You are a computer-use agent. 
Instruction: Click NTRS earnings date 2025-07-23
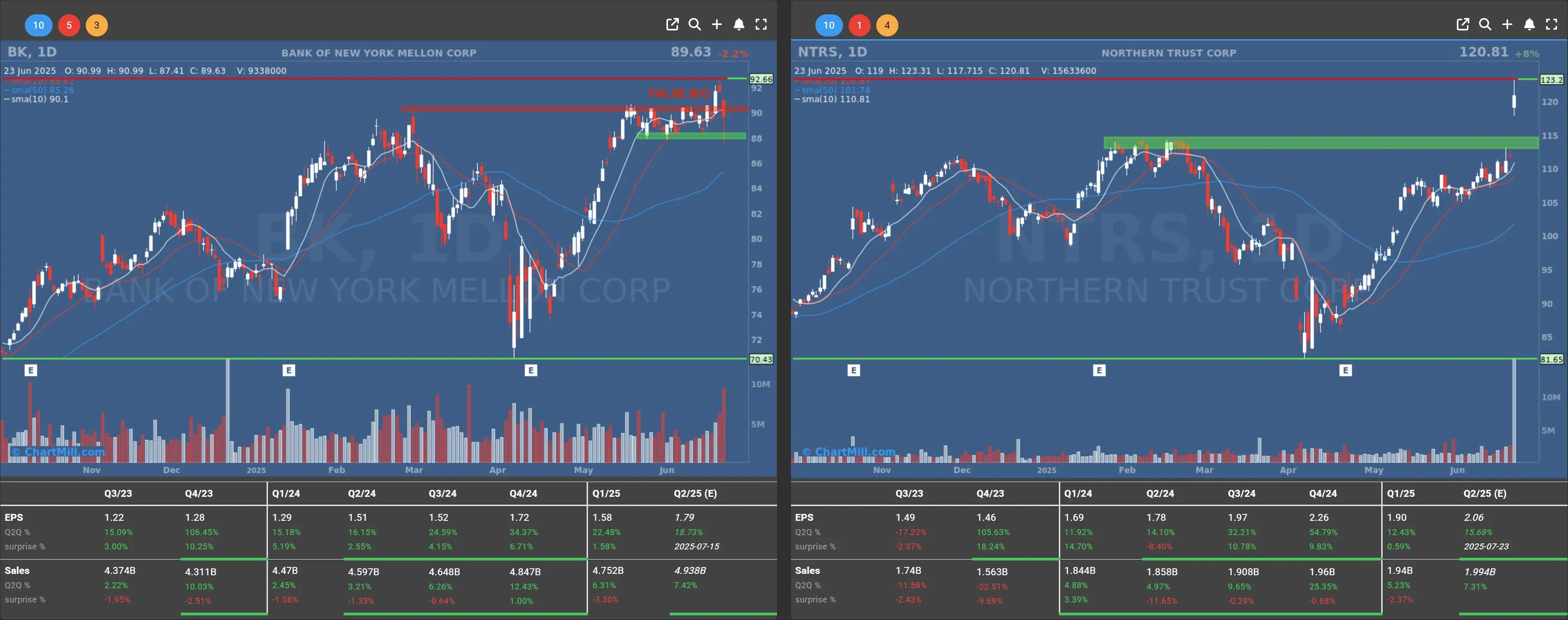1486,546
